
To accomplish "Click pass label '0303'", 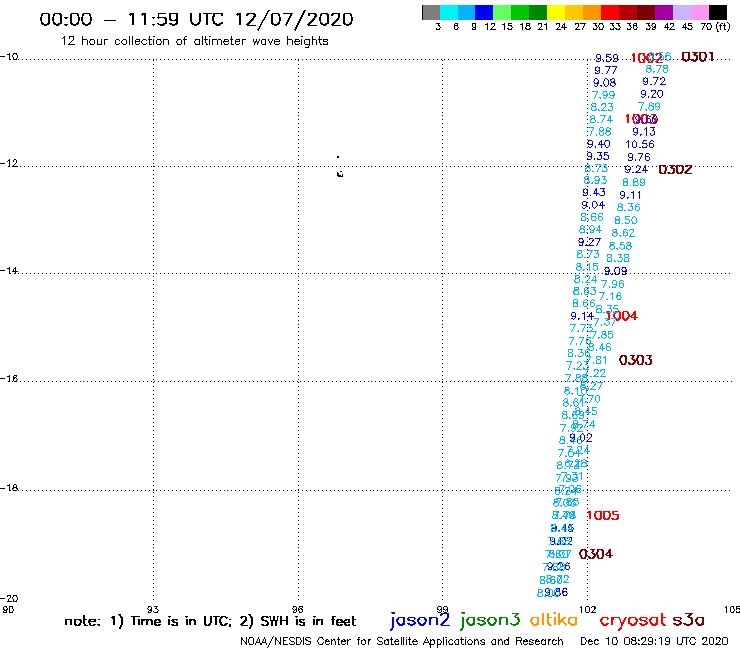I will 635,360.
